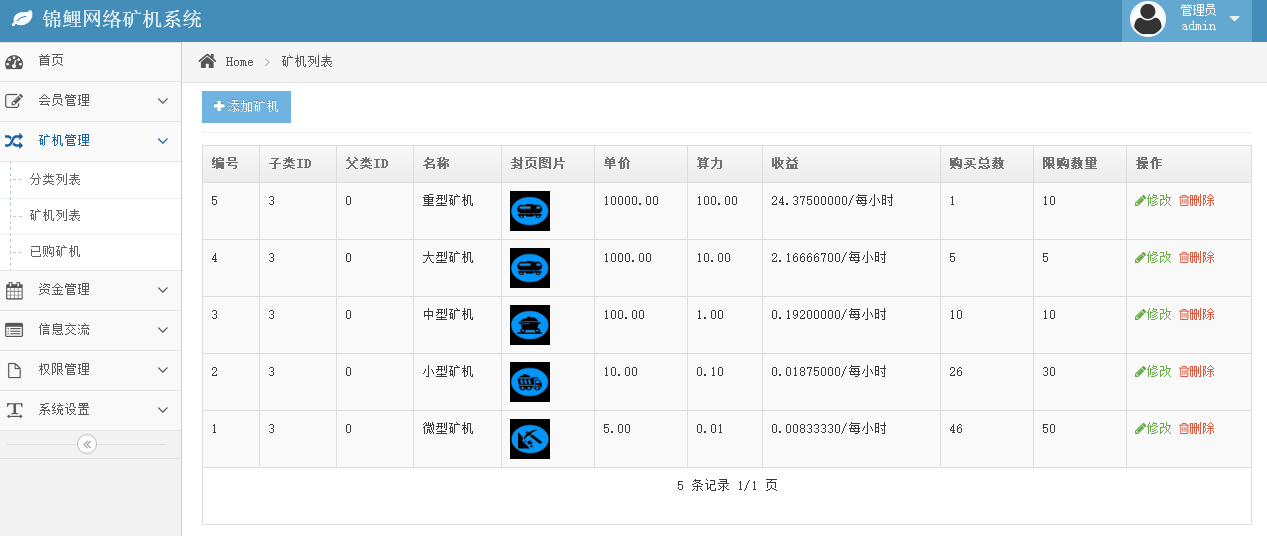Open 分类列表 in the sidebar
Image resolution: width=1267 pixels, height=536 pixels.
point(55,180)
